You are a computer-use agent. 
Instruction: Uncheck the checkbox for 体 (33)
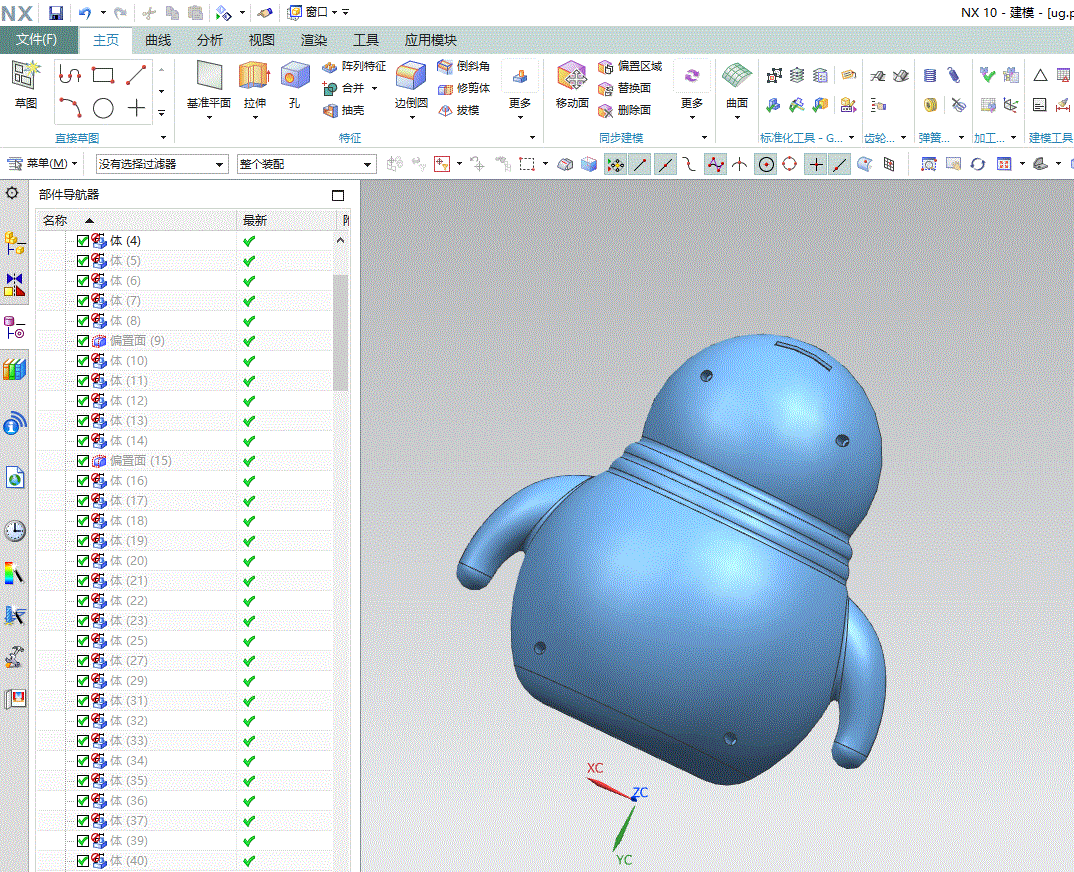83,741
